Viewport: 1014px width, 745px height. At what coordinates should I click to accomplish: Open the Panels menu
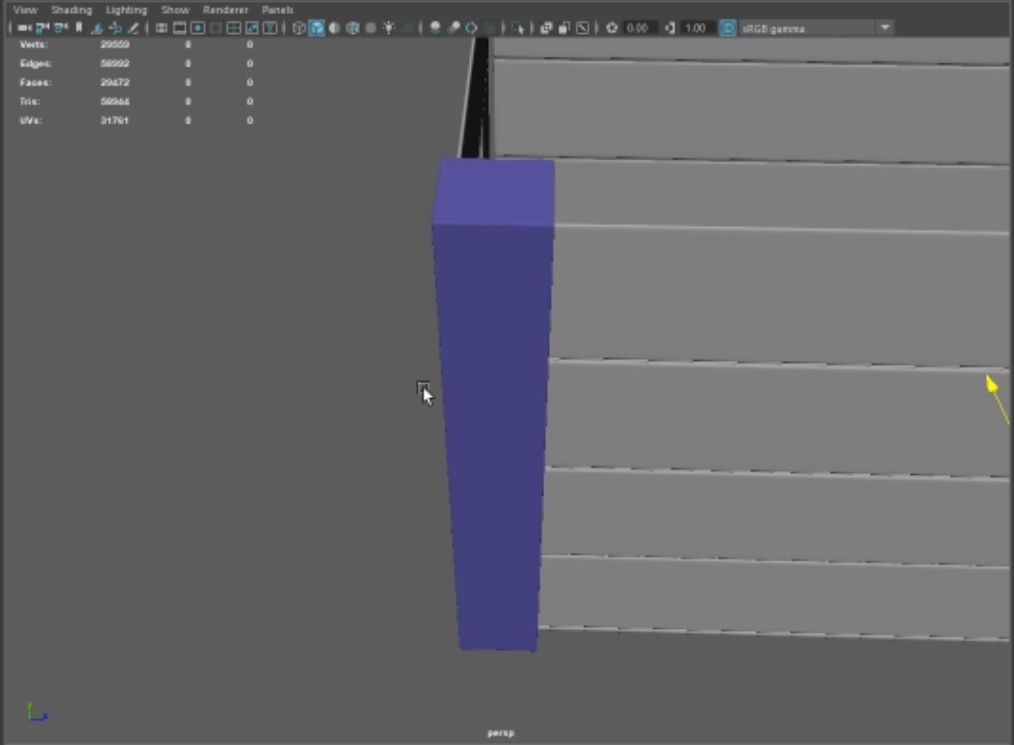tap(277, 10)
